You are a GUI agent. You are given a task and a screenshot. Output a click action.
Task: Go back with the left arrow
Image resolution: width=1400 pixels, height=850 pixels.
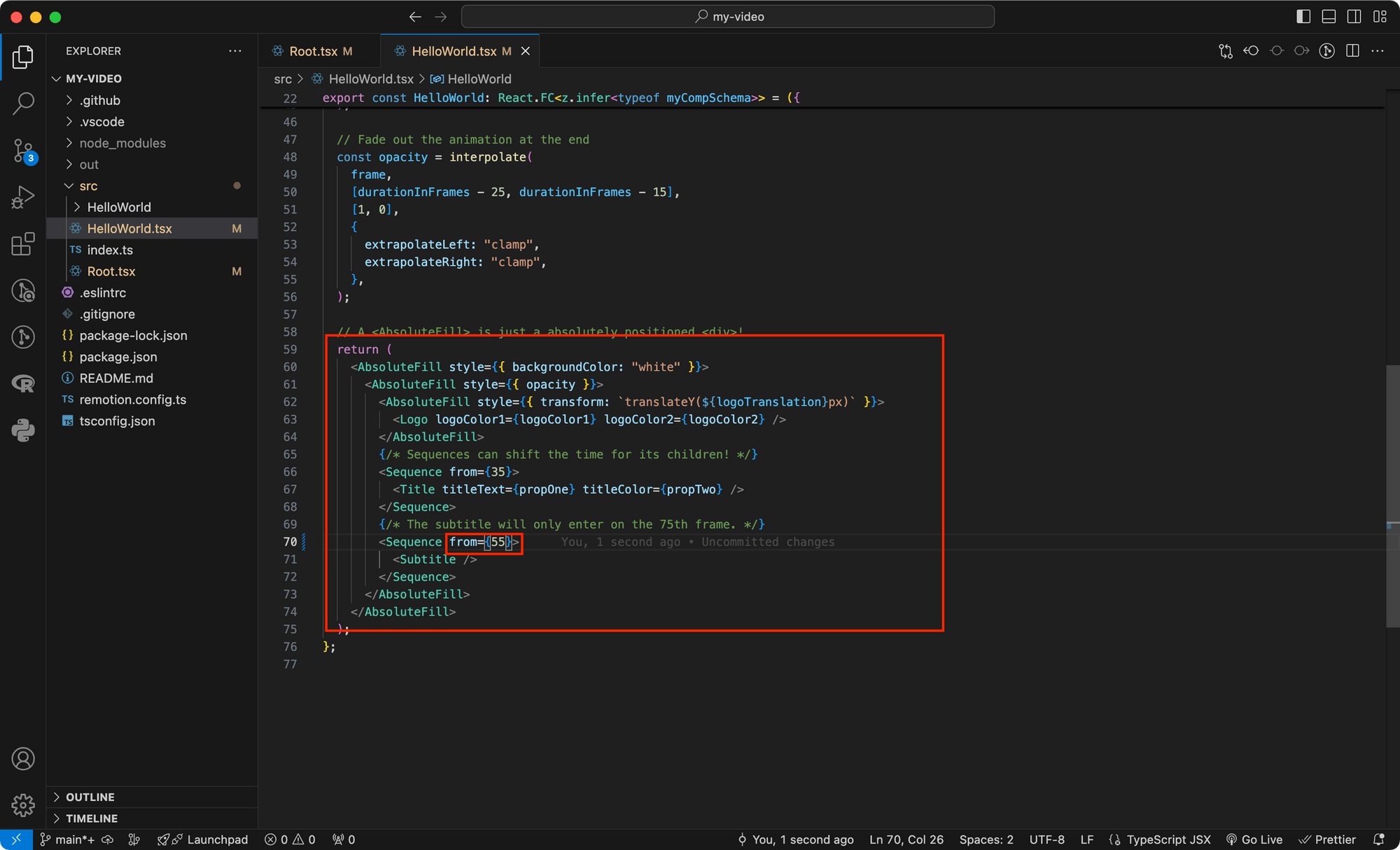415,17
